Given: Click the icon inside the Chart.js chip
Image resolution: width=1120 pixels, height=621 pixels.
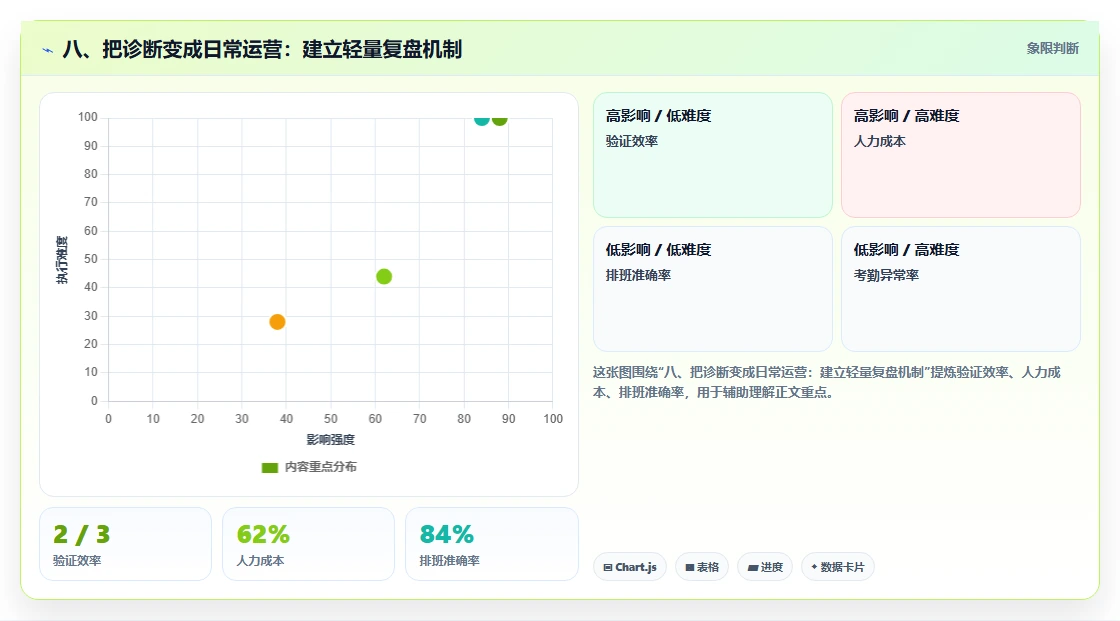Looking at the screenshot, I should tap(608, 568).
